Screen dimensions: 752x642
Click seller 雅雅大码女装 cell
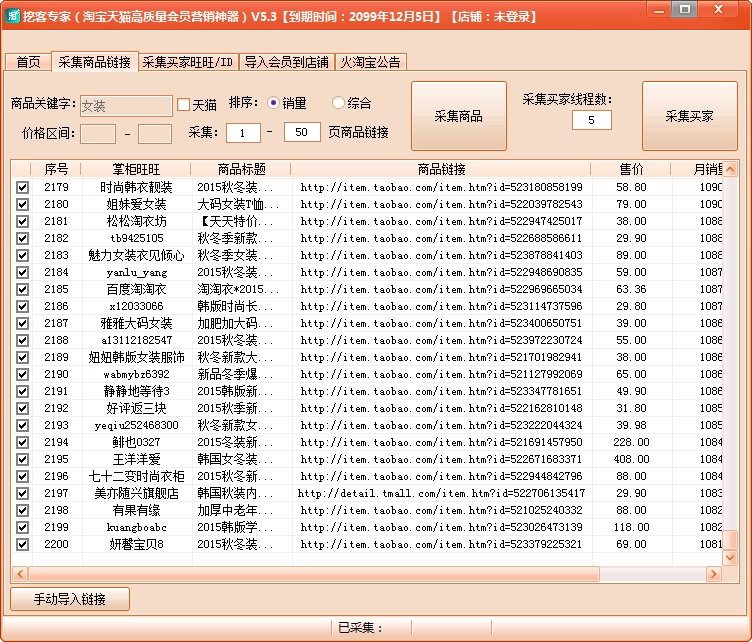136,323
